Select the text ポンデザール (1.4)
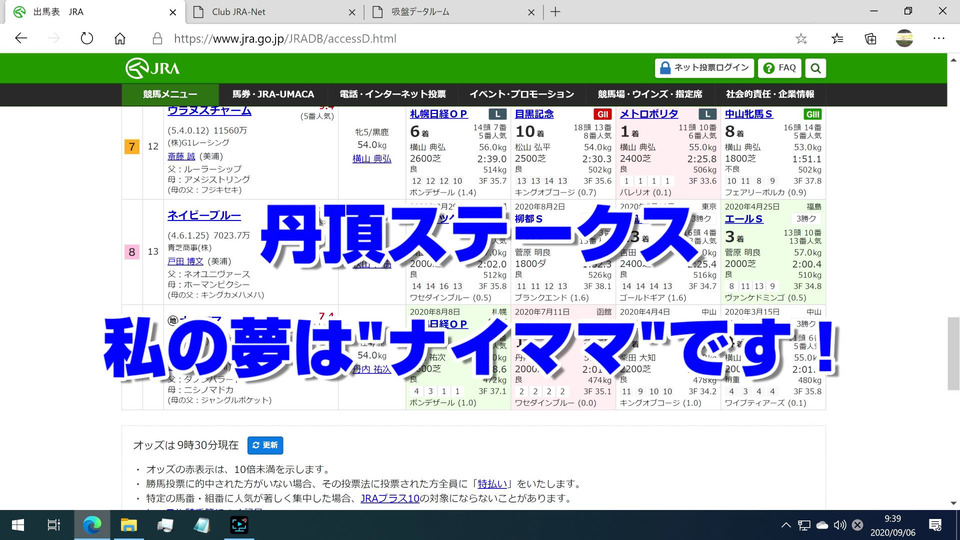This screenshot has height=540, width=960. (x=443, y=192)
